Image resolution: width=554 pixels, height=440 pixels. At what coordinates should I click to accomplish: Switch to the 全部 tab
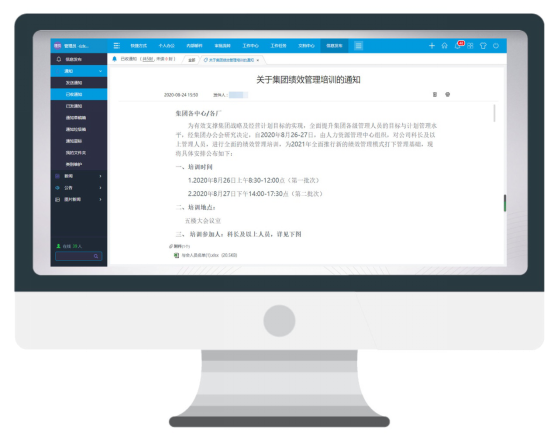pos(191,60)
